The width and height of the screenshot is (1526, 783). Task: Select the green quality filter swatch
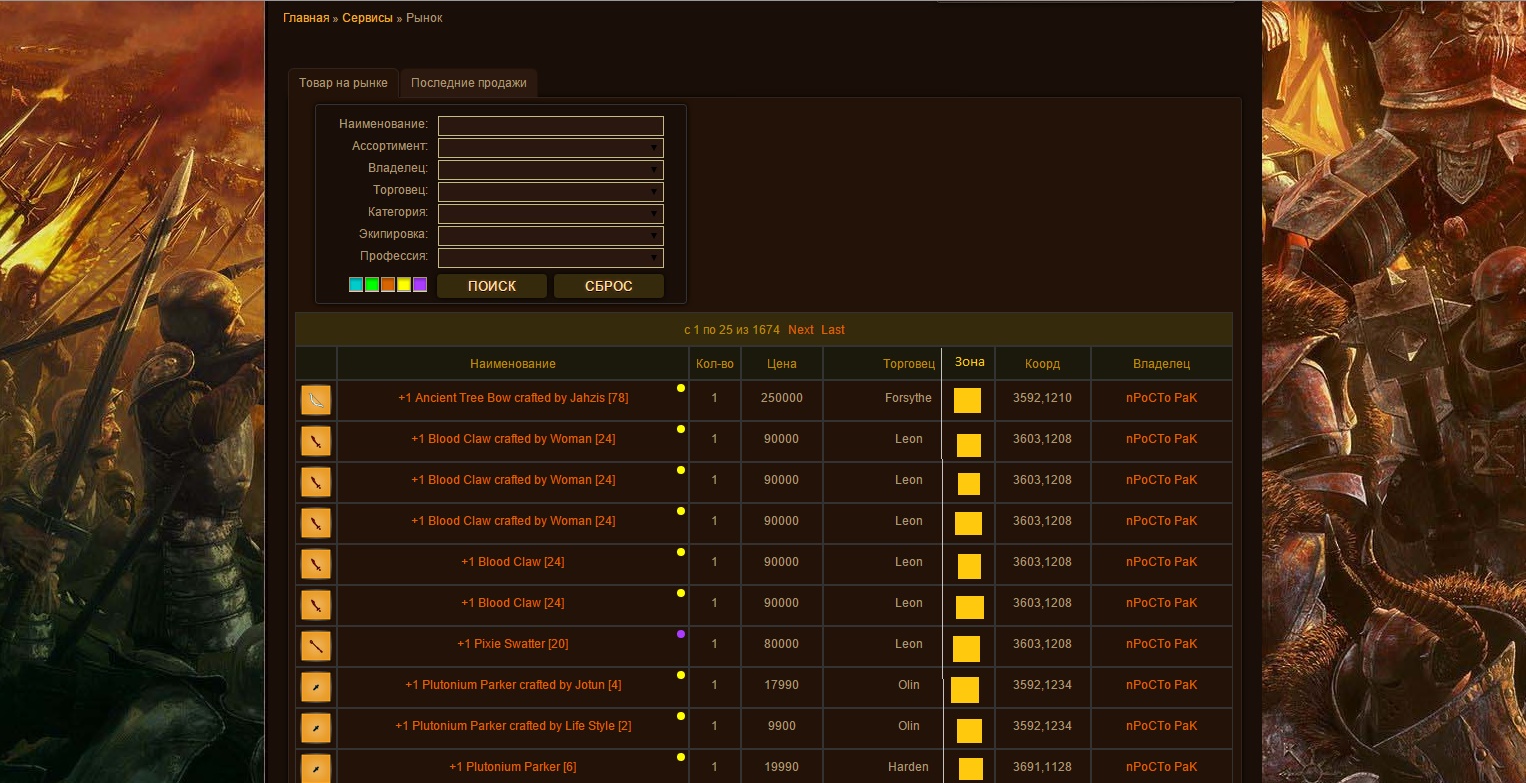click(x=372, y=285)
